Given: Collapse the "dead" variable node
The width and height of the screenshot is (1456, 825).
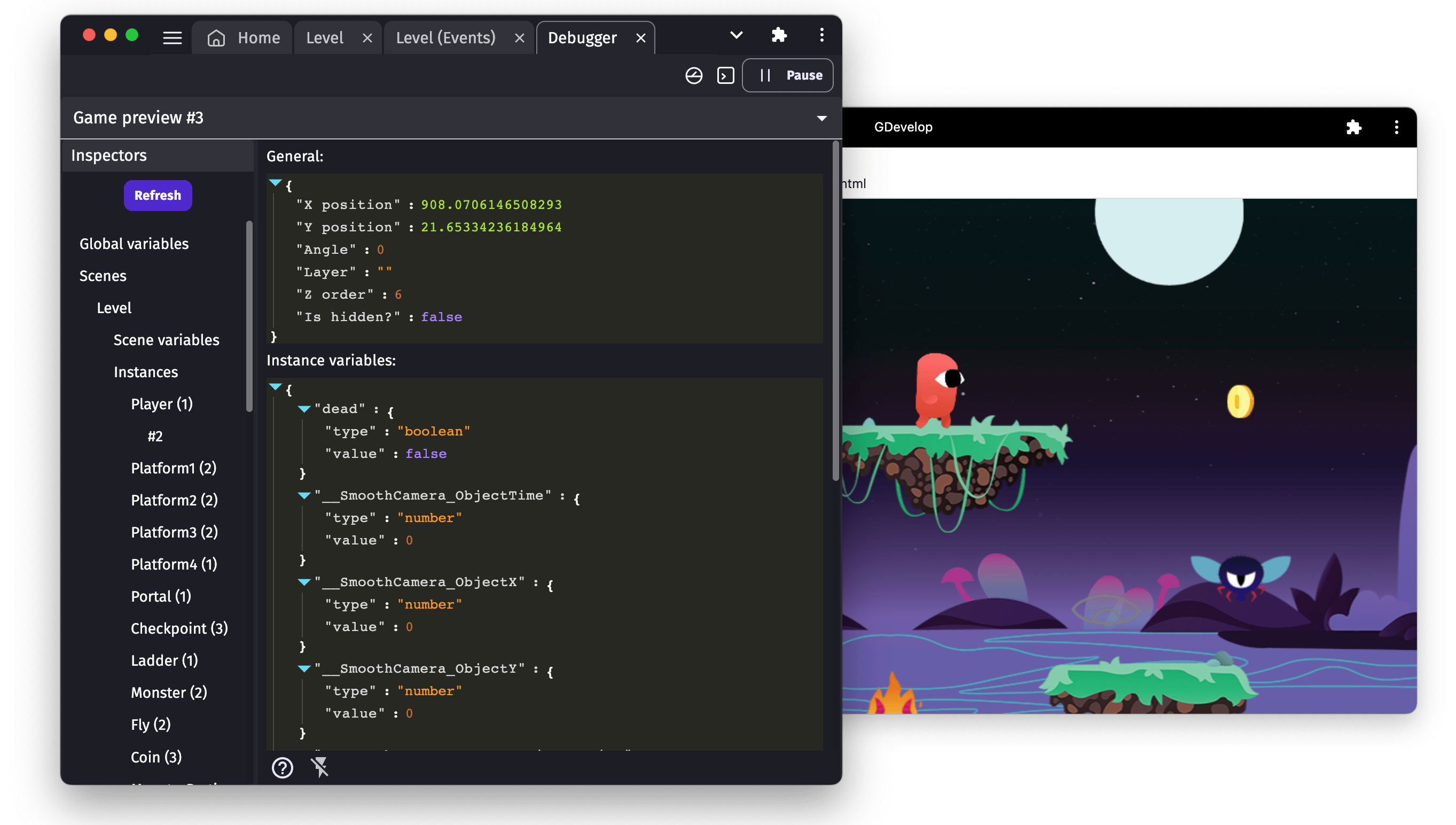Looking at the screenshot, I should click(x=304, y=409).
